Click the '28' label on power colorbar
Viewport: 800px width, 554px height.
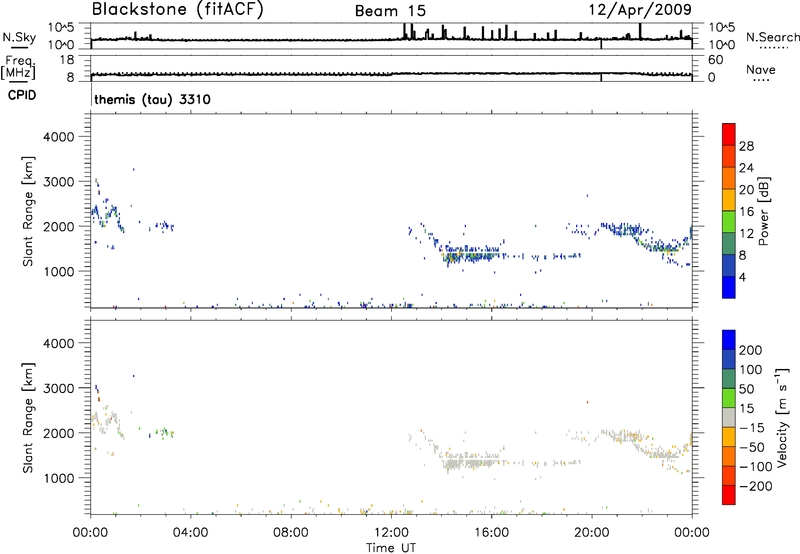[746, 146]
